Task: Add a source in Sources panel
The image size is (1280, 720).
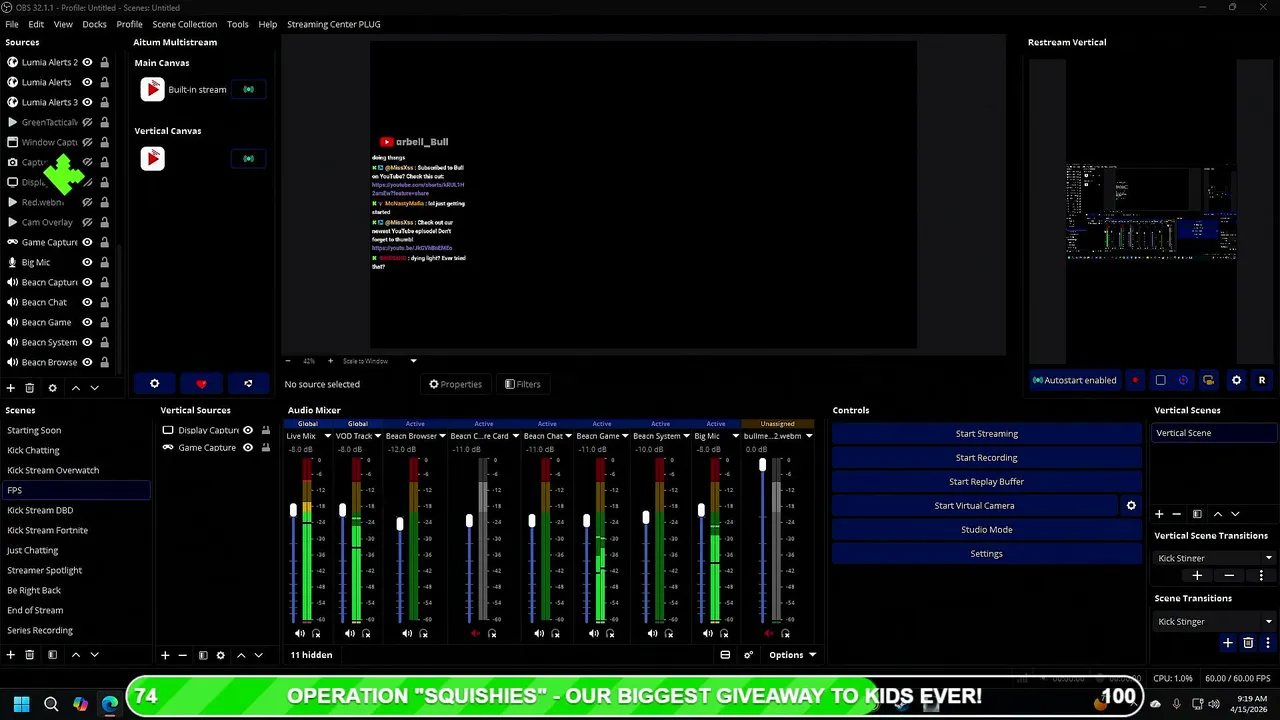Action: tap(10, 388)
